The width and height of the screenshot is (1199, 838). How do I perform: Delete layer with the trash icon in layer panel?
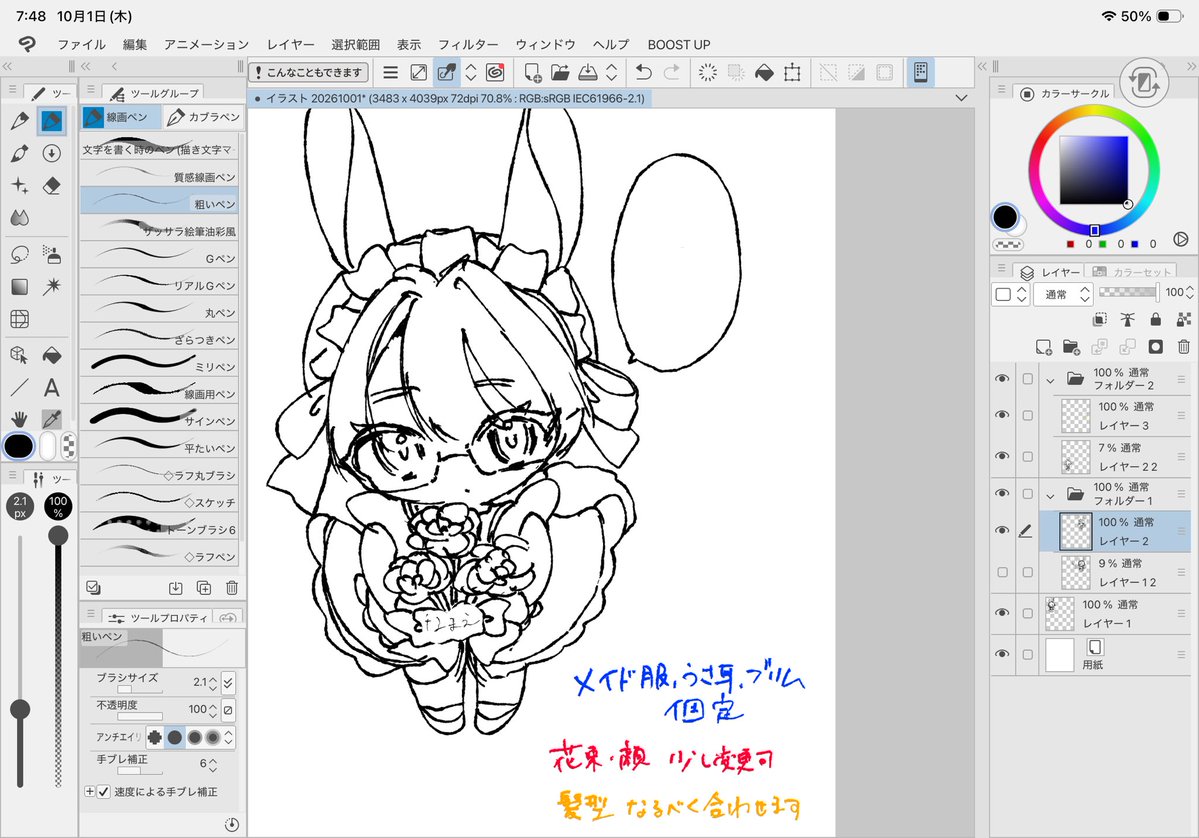pyautogui.click(x=1183, y=347)
